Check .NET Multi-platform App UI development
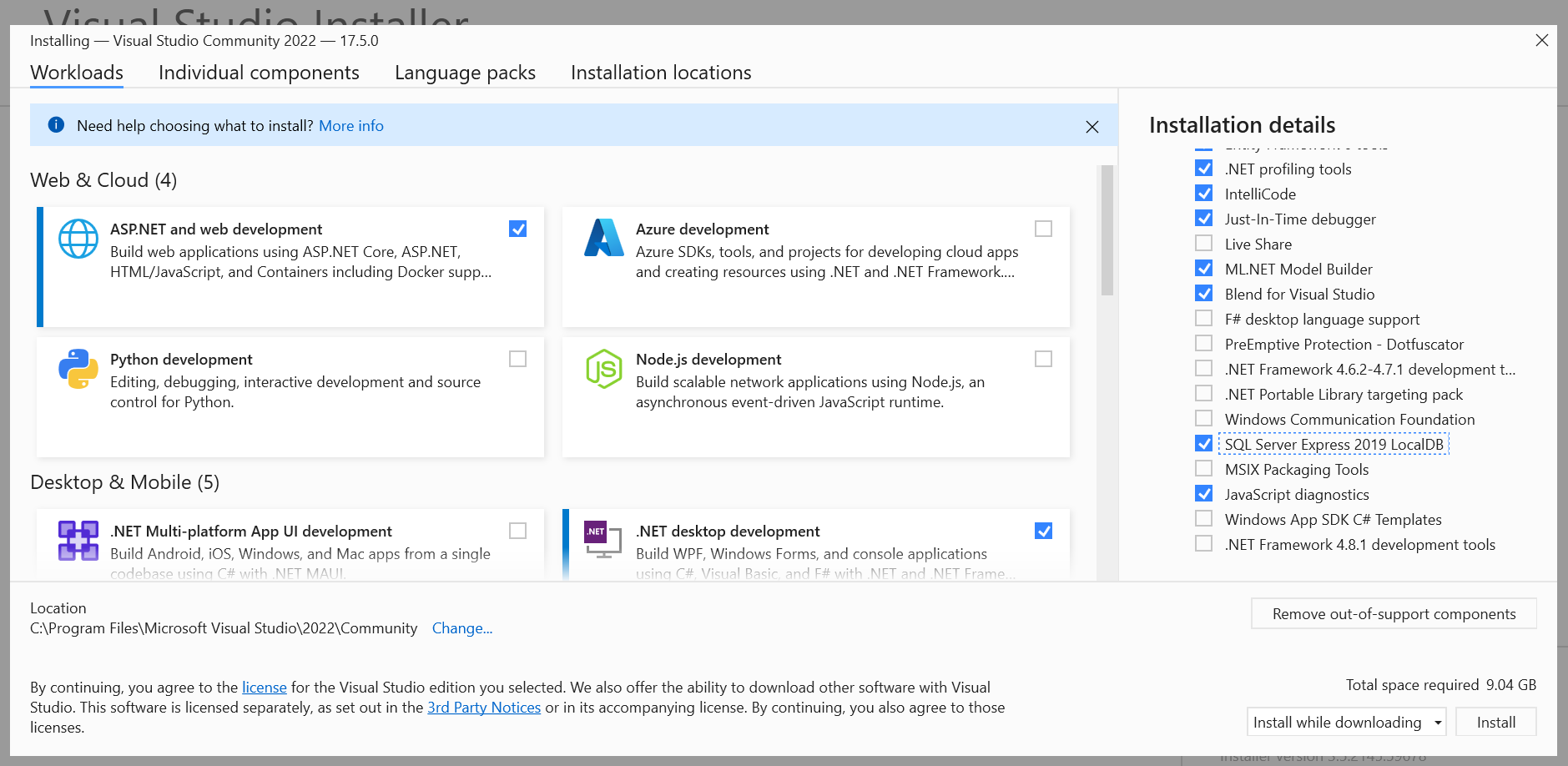This screenshot has width=1568, height=766. pyautogui.click(x=518, y=531)
